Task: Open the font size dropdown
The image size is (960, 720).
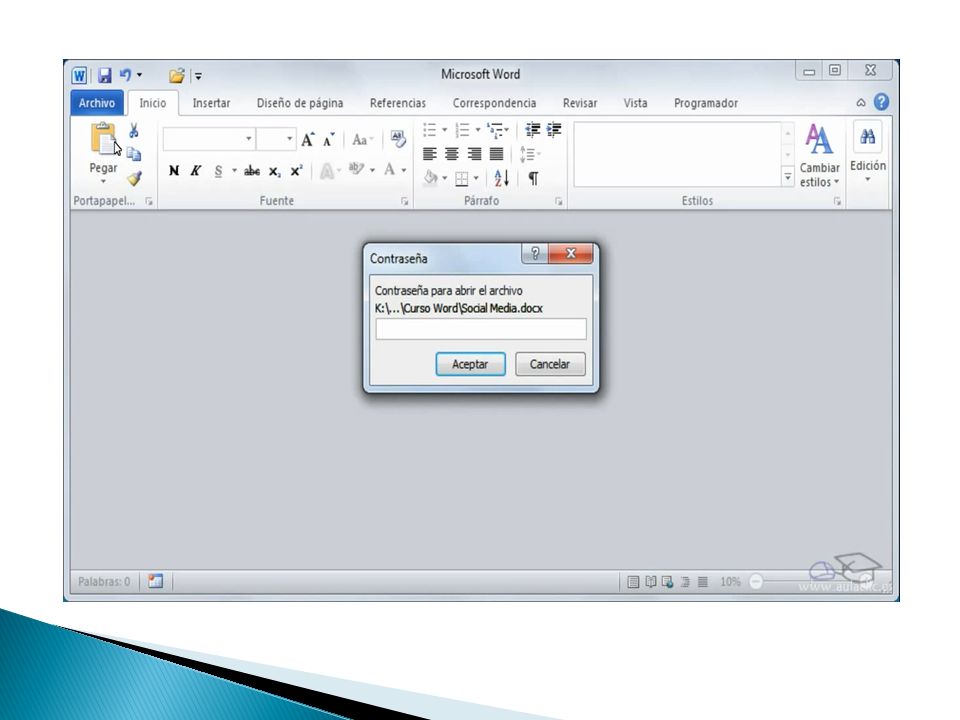Action: (x=290, y=139)
